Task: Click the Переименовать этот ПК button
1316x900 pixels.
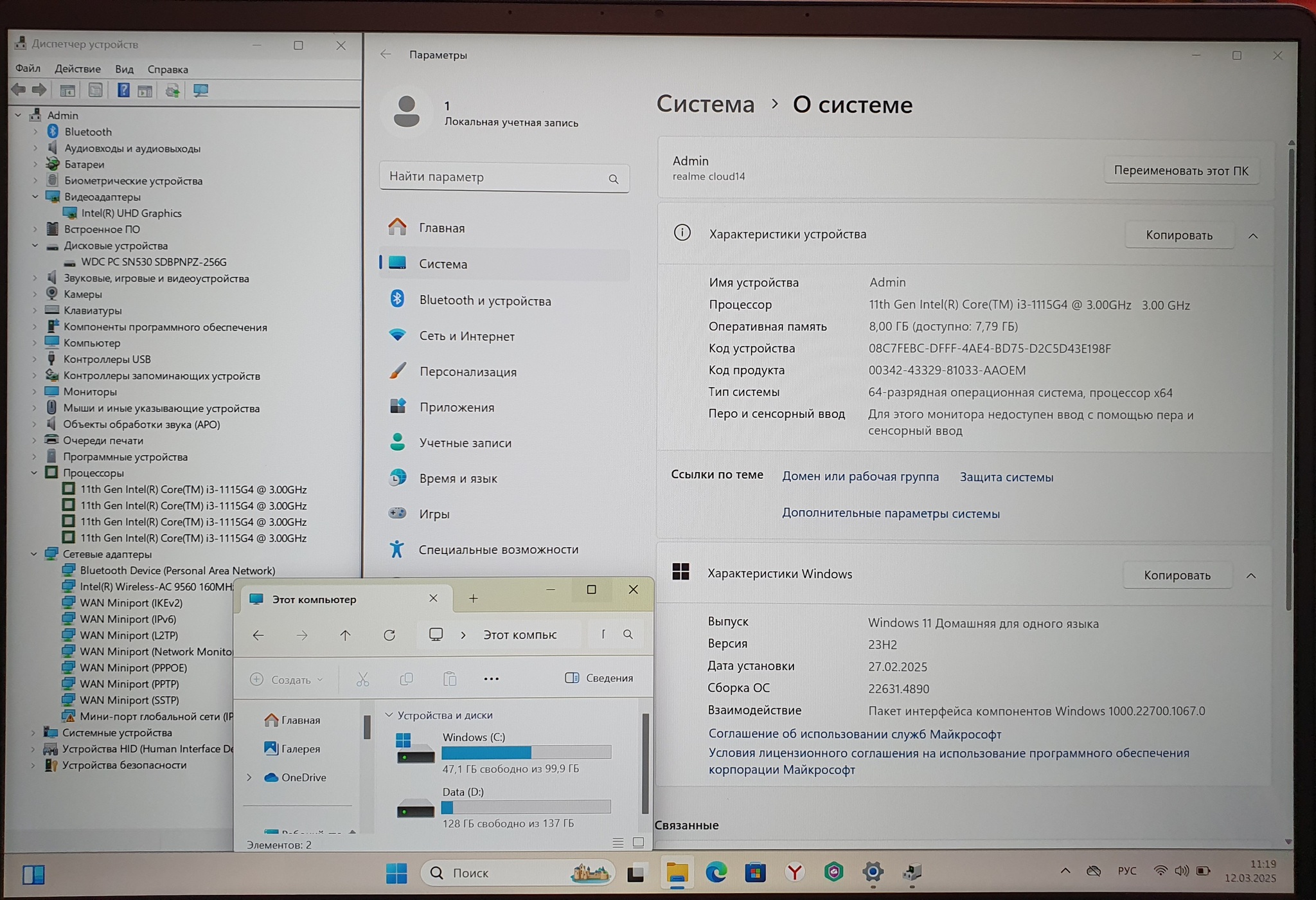Action: [x=1180, y=170]
